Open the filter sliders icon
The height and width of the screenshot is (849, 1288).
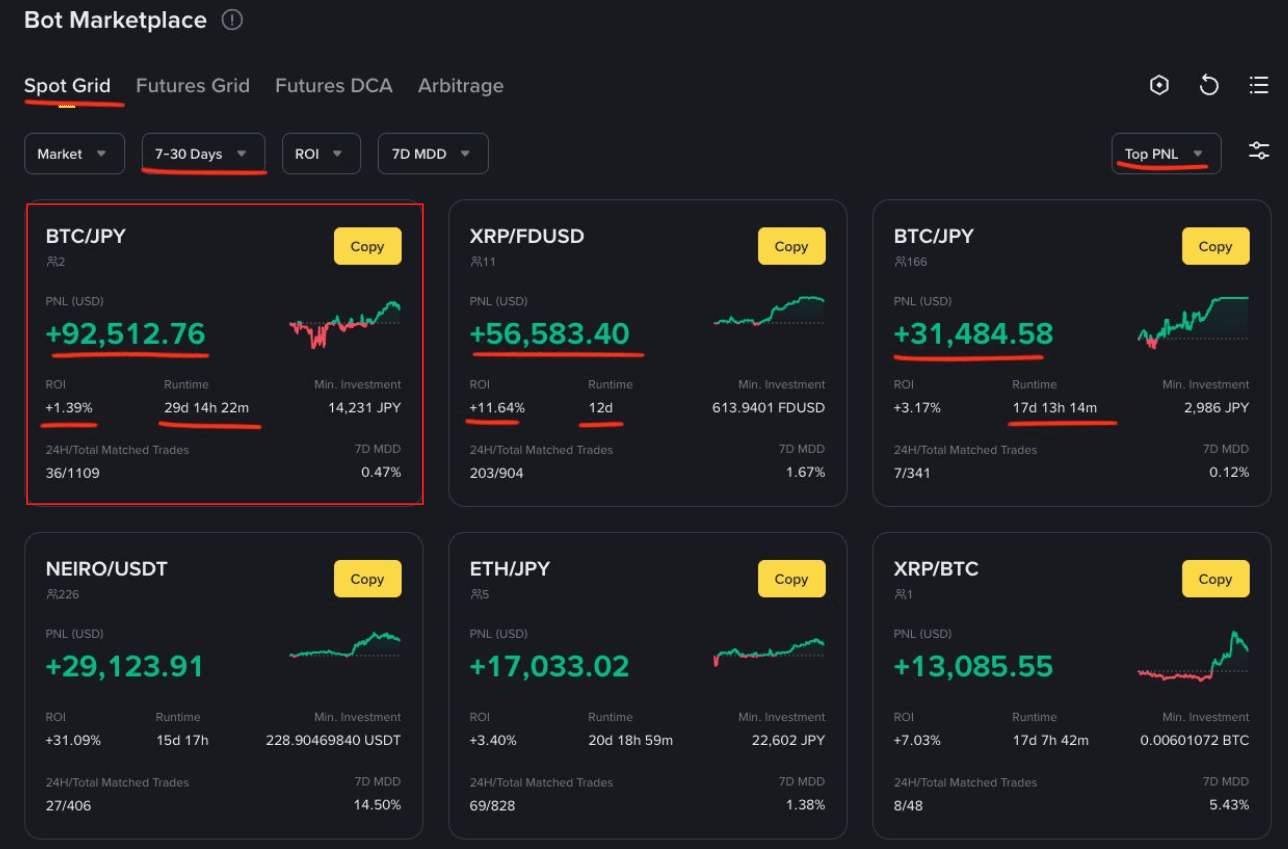(x=1259, y=151)
